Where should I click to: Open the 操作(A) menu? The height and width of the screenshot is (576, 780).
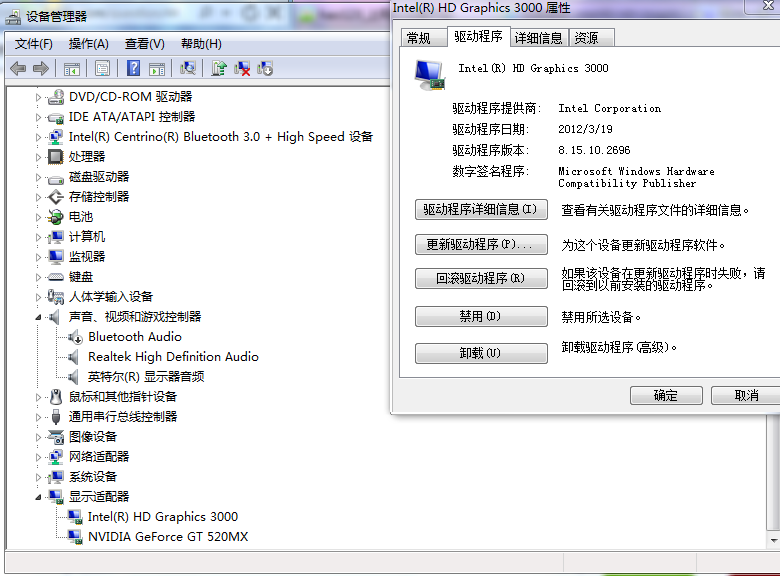pos(89,44)
